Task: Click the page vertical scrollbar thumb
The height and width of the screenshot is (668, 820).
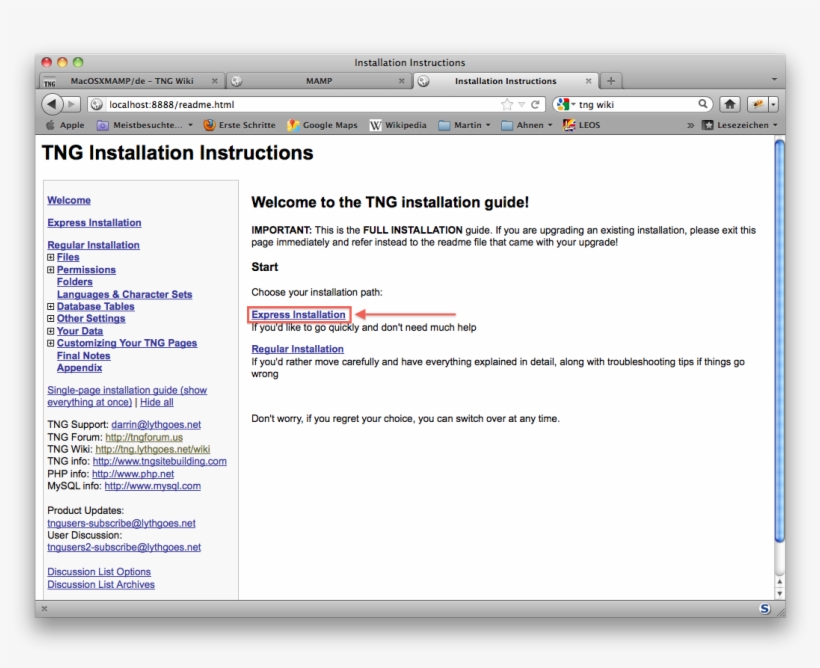Action: point(779,341)
